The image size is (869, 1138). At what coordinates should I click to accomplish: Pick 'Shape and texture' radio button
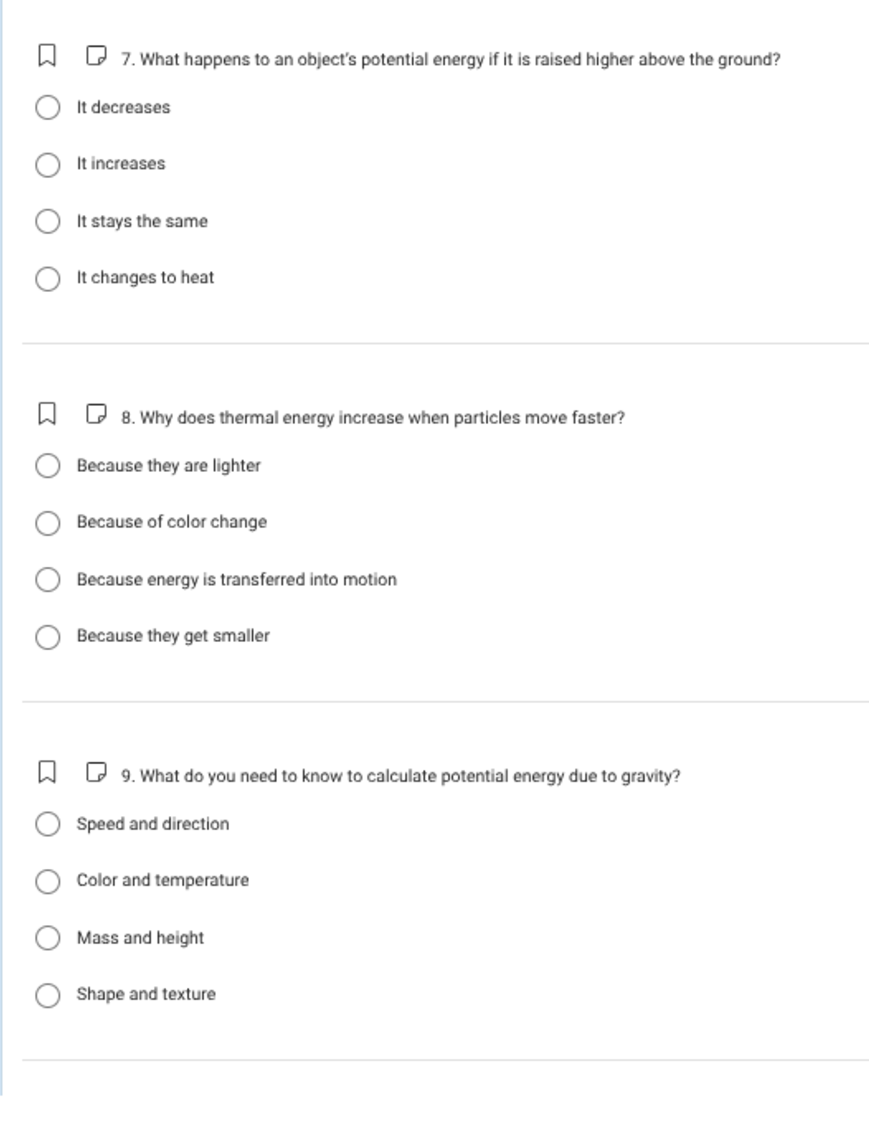coord(48,994)
